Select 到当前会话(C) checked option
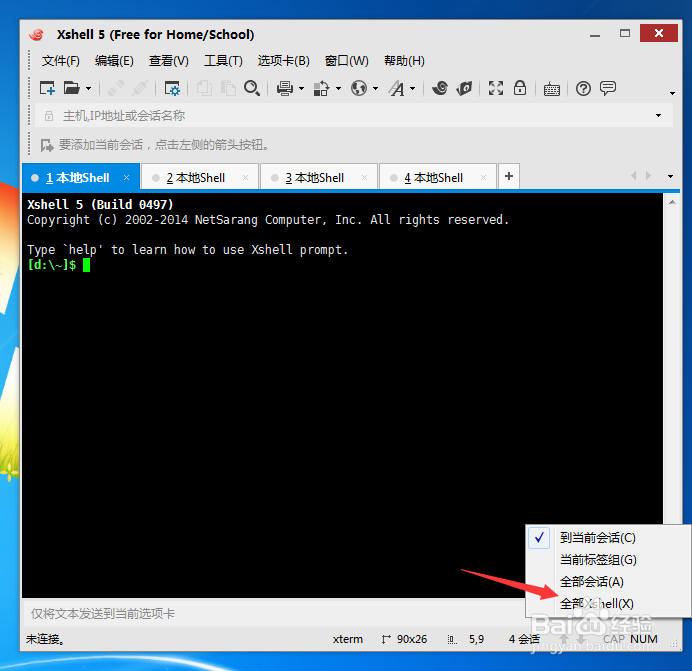Image resolution: width=692 pixels, height=671 pixels. tap(608, 538)
